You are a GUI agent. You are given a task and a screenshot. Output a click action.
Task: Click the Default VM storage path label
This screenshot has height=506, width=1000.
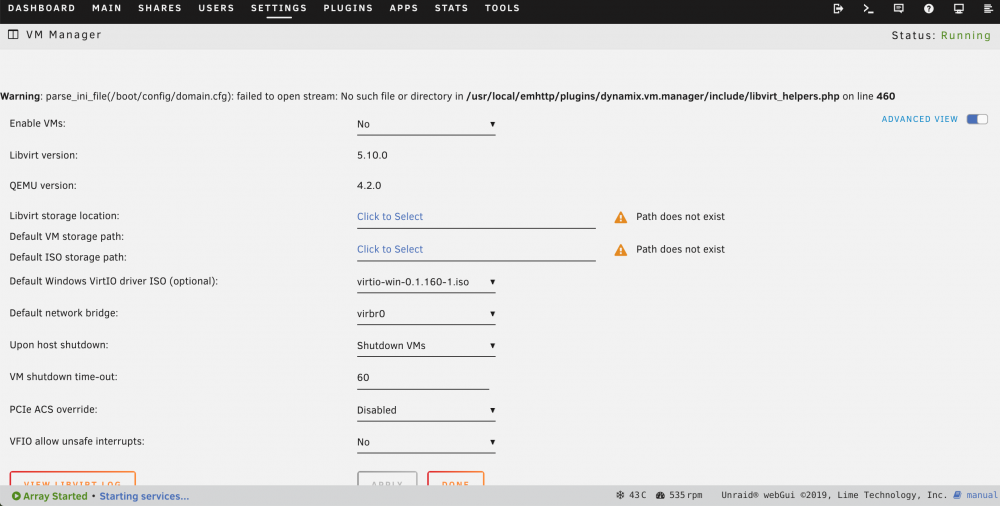pyautogui.click(x=66, y=237)
